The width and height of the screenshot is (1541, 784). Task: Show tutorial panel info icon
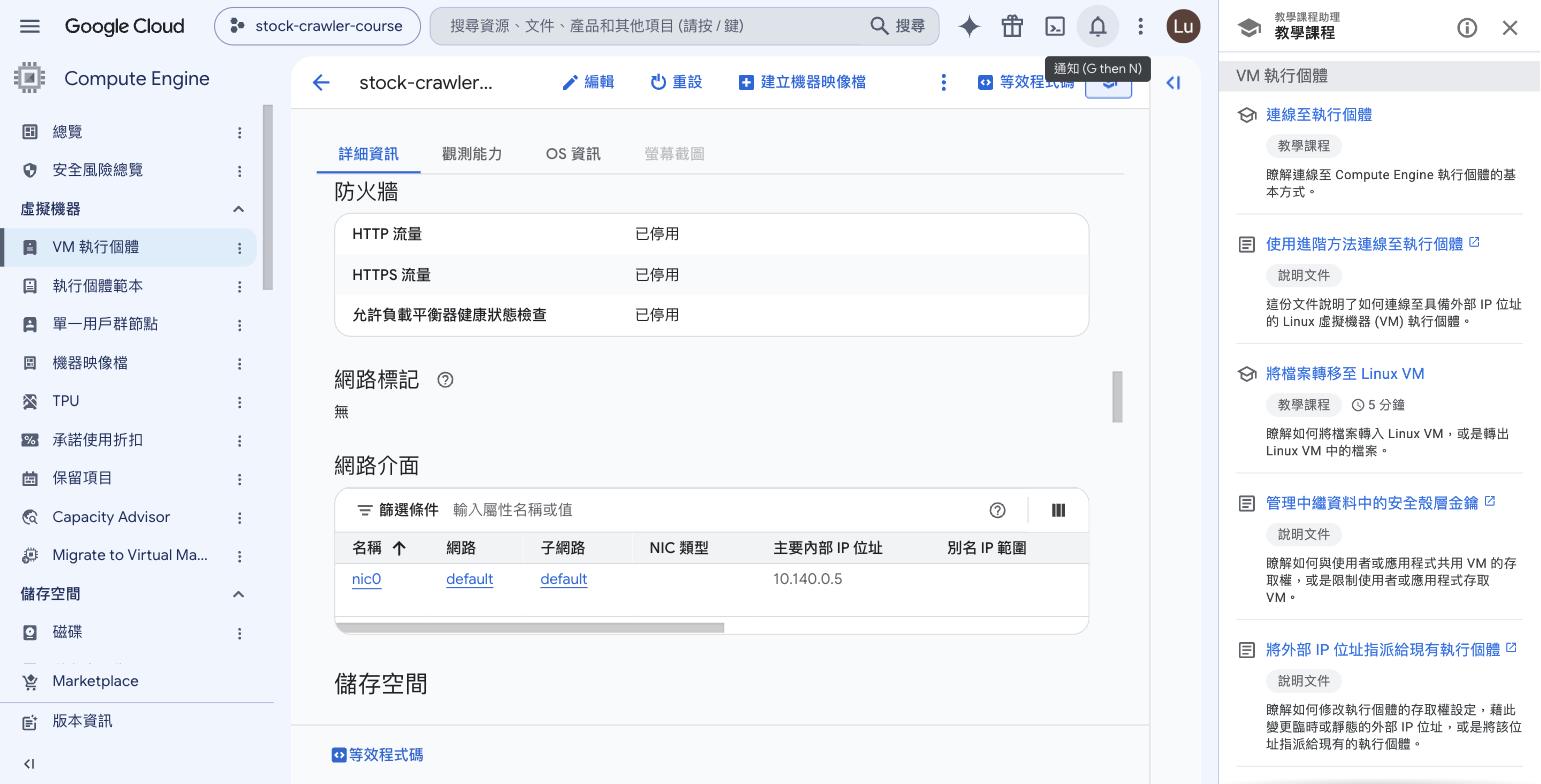[x=1467, y=28]
